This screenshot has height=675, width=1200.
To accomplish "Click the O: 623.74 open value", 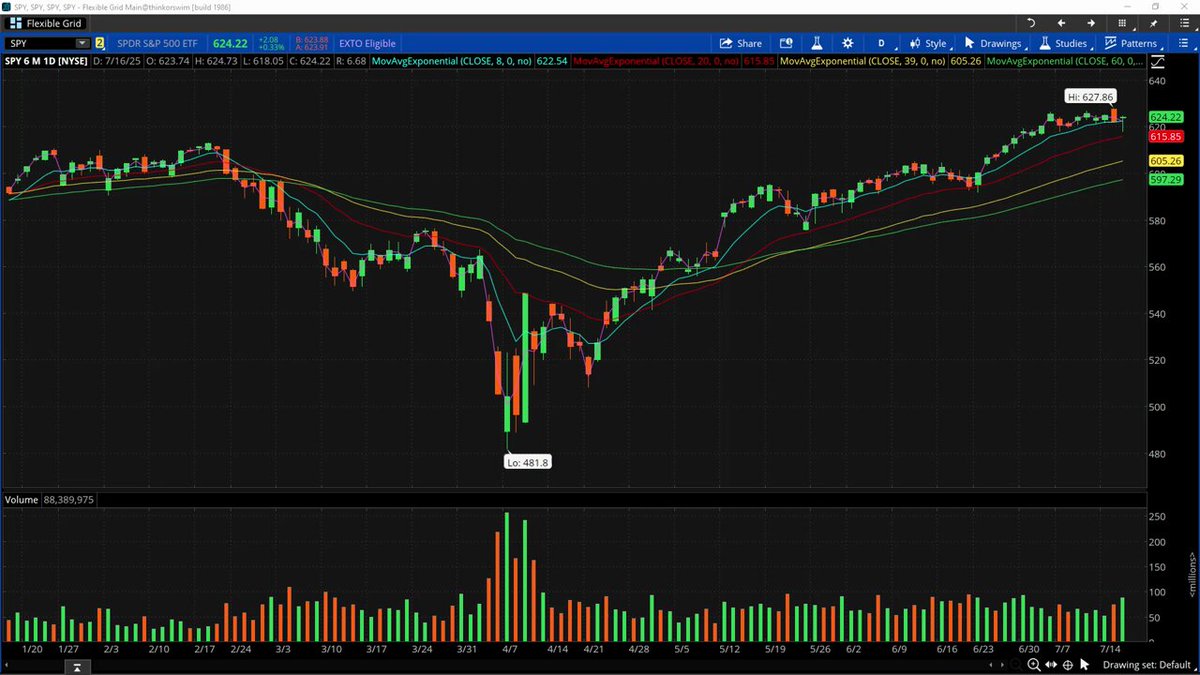I will pyautogui.click(x=166, y=62).
